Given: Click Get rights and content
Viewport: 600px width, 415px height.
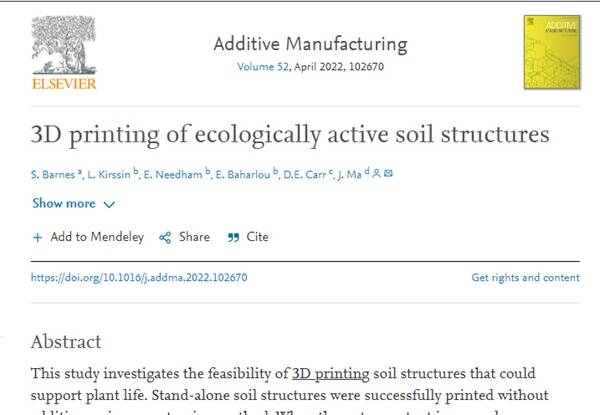Looking at the screenshot, I should 525,278.
